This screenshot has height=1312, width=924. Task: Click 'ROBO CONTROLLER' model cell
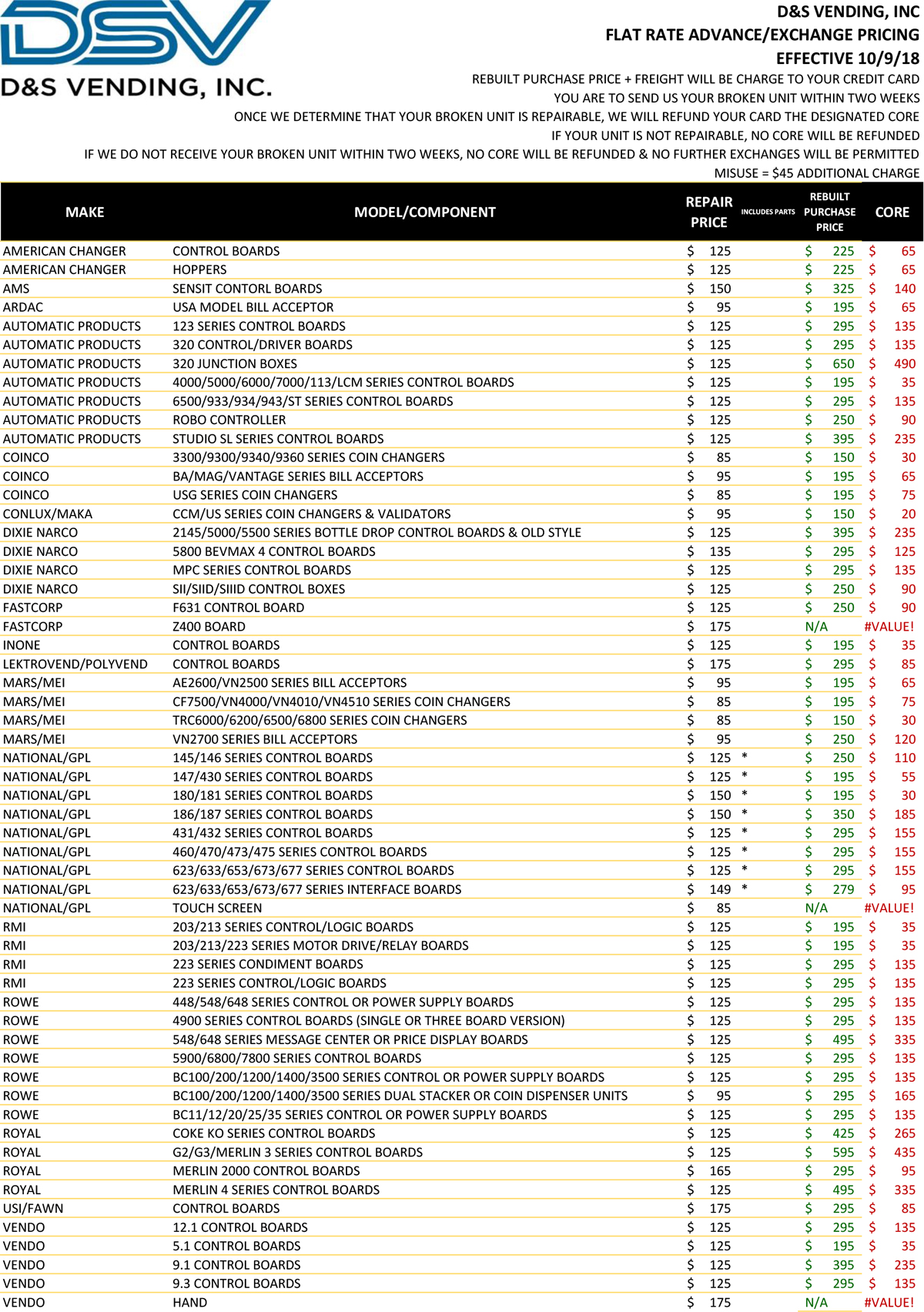click(x=229, y=420)
